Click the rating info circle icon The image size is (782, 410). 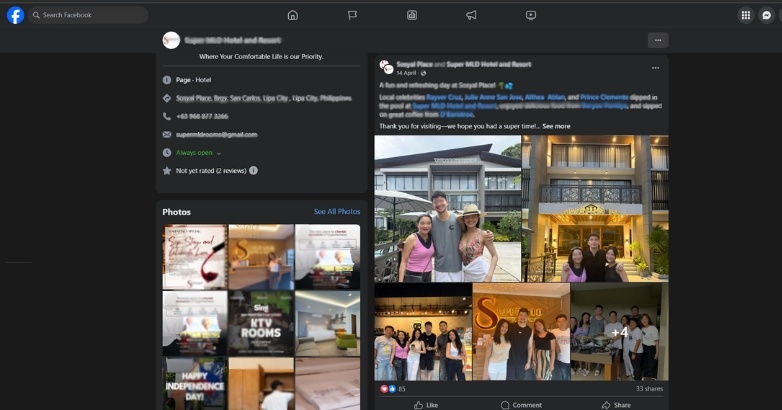(253, 171)
